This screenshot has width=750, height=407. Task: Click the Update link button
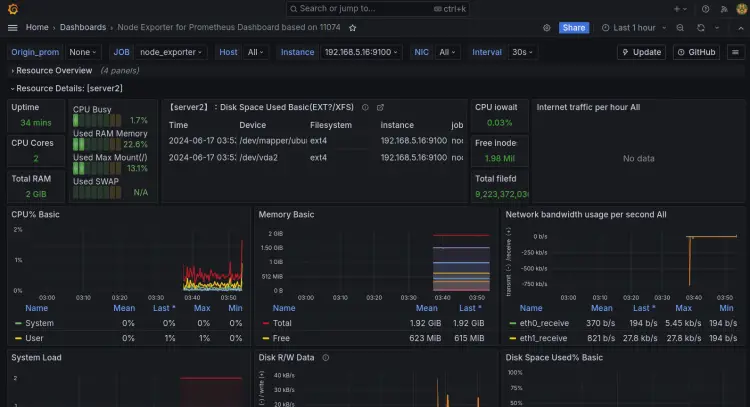click(641, 52)
